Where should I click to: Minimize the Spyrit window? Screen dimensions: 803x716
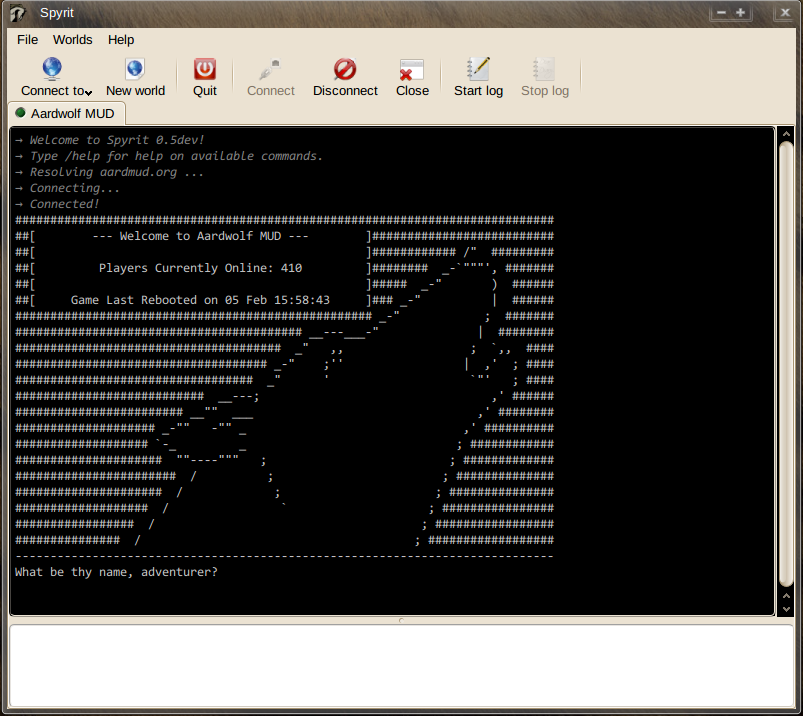coord(721,12)
